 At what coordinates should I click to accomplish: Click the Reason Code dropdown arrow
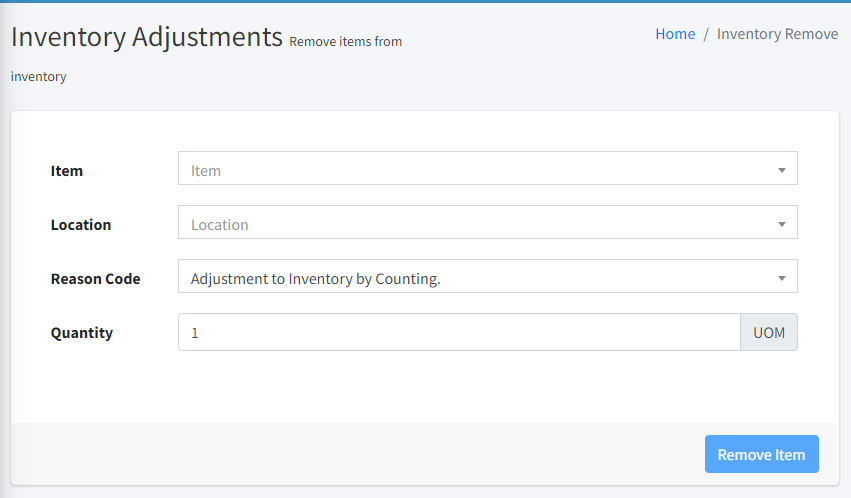coord(781,278)
